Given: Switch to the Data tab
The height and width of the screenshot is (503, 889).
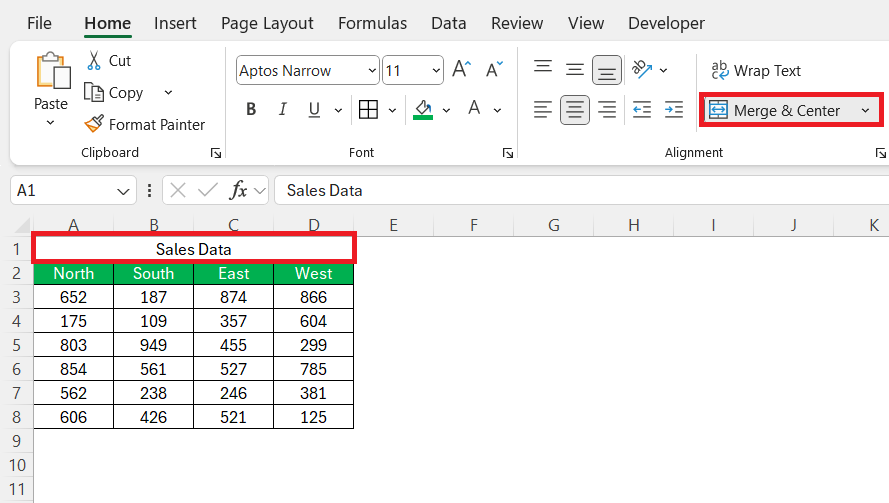Looking at the screenshot, I should pos(448,23).
